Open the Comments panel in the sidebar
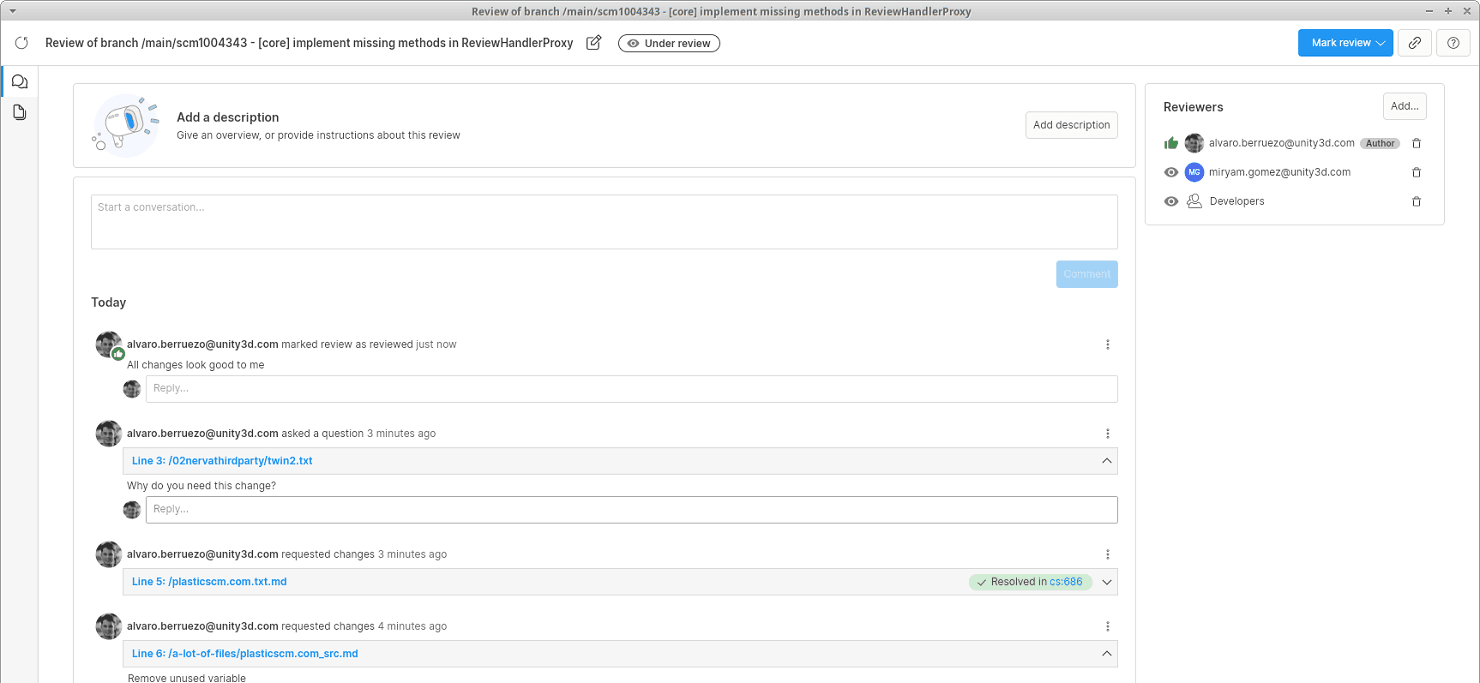 pos(19,81)
